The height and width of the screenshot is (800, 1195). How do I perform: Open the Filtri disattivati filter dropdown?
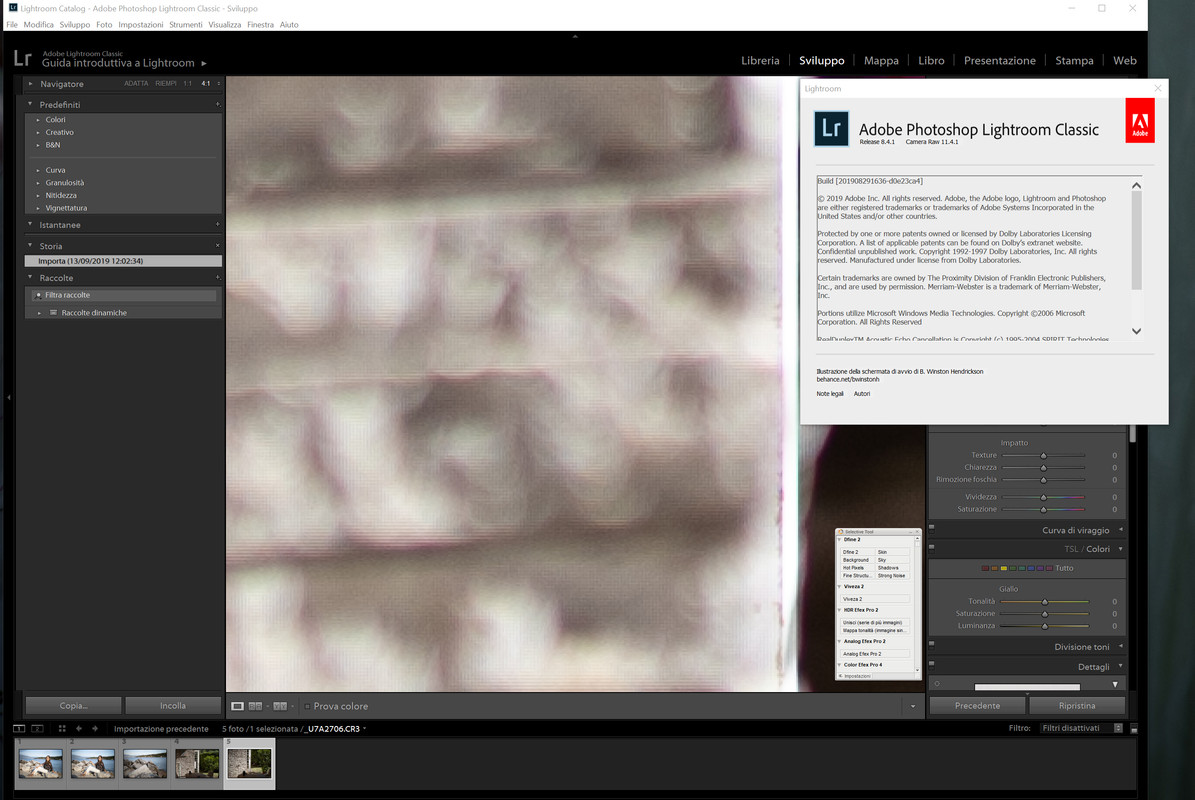[x=1081, y=728]
